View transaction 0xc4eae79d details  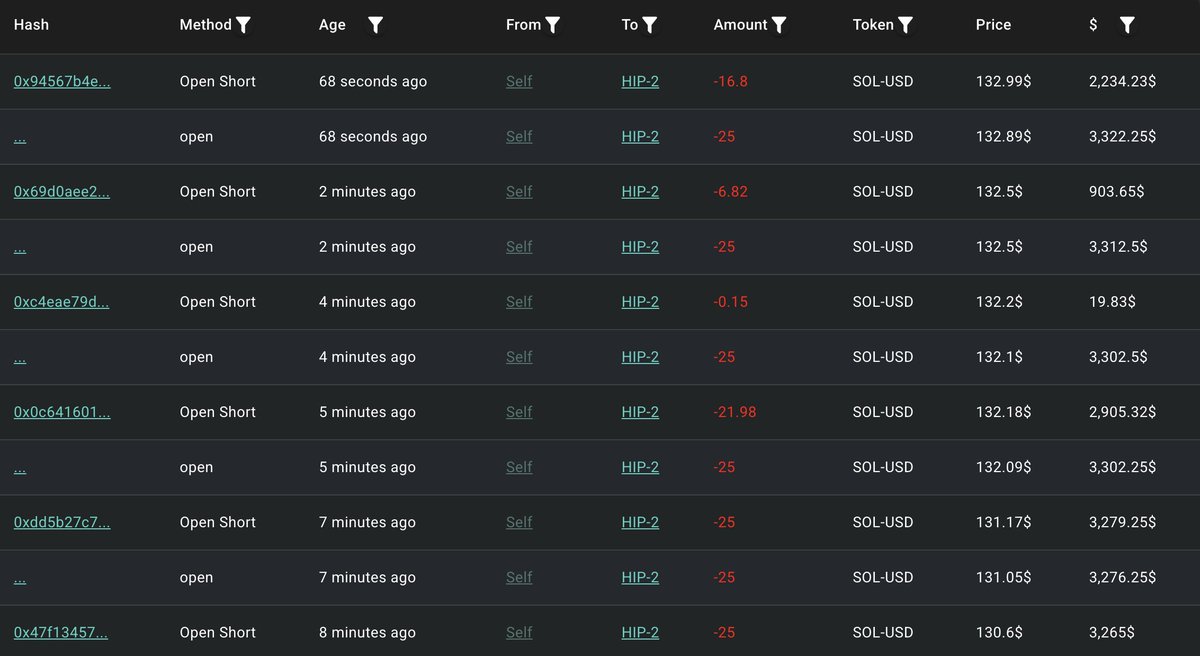point(62,302)
